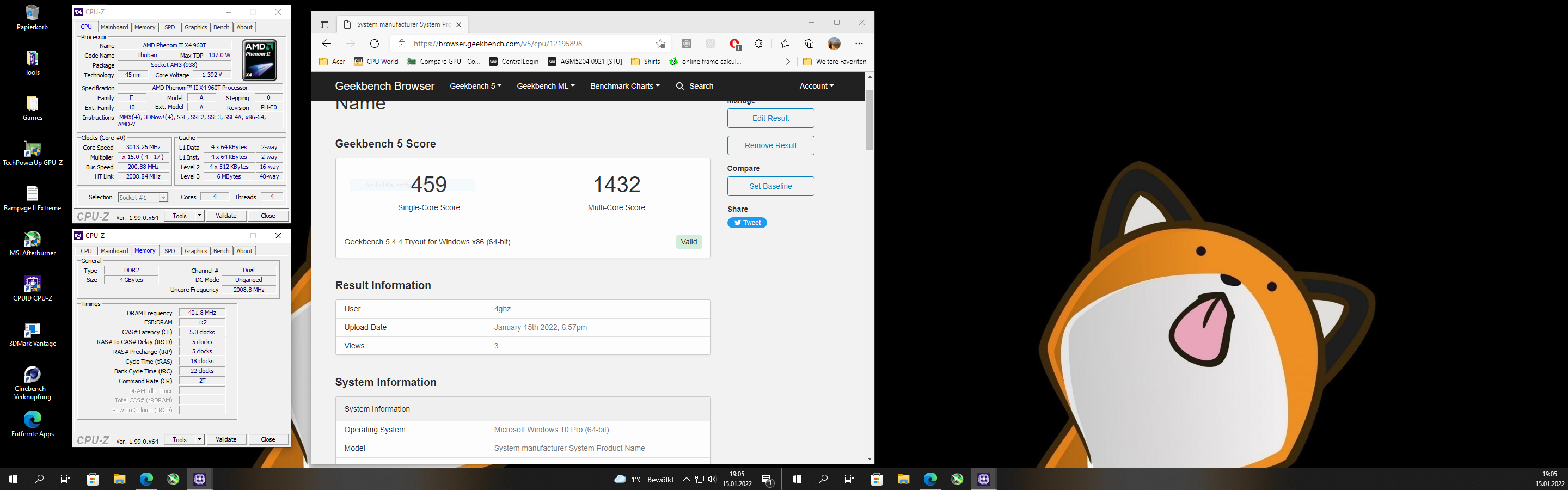Image resolution: width=1568 pixels, height=490 pixels.
Task: Open the Collections icon in Edge toolbar
Action: tap(809, 43)
